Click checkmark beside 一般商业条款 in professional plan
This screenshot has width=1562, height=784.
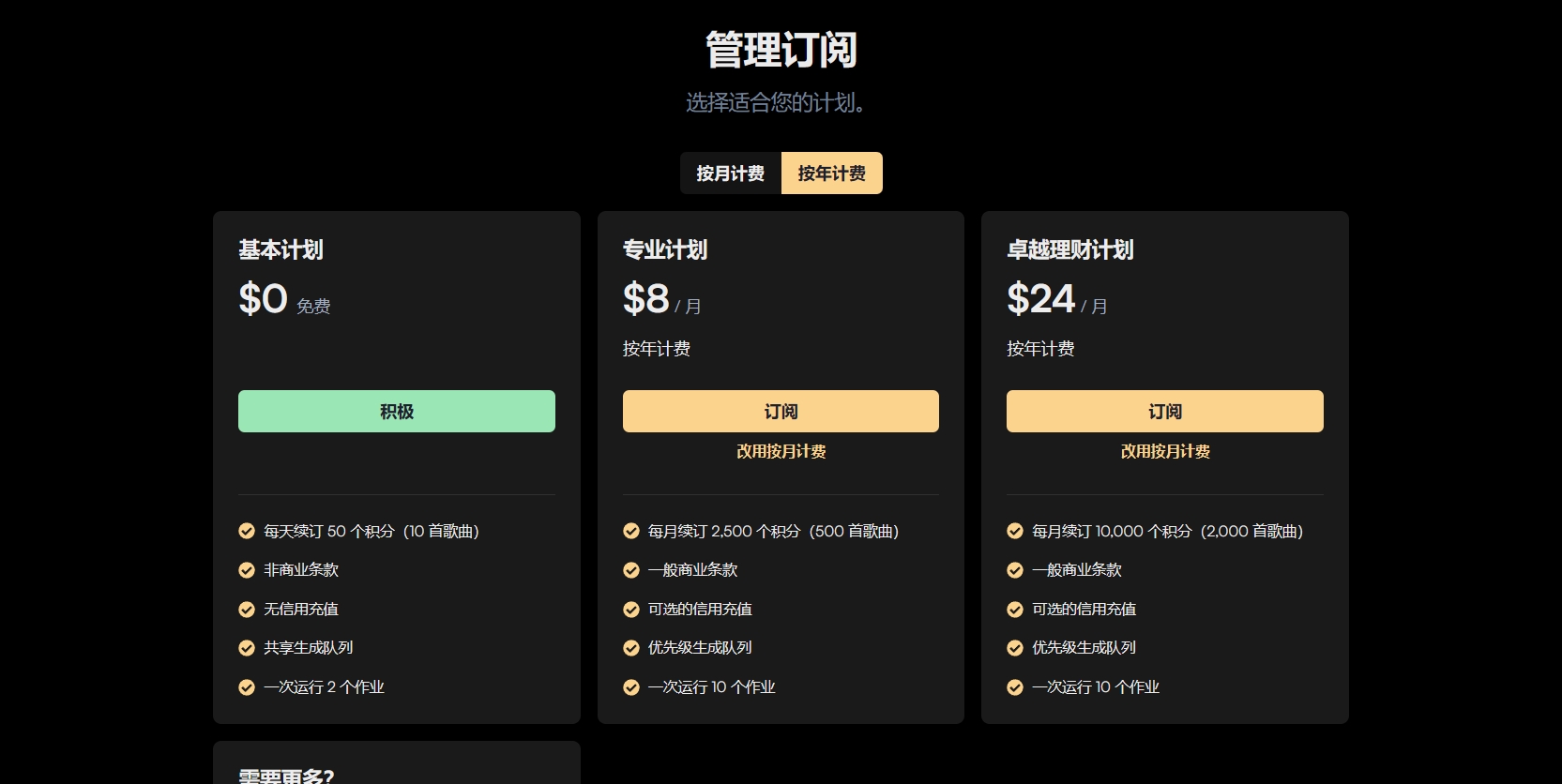click(x=631, y=570)
